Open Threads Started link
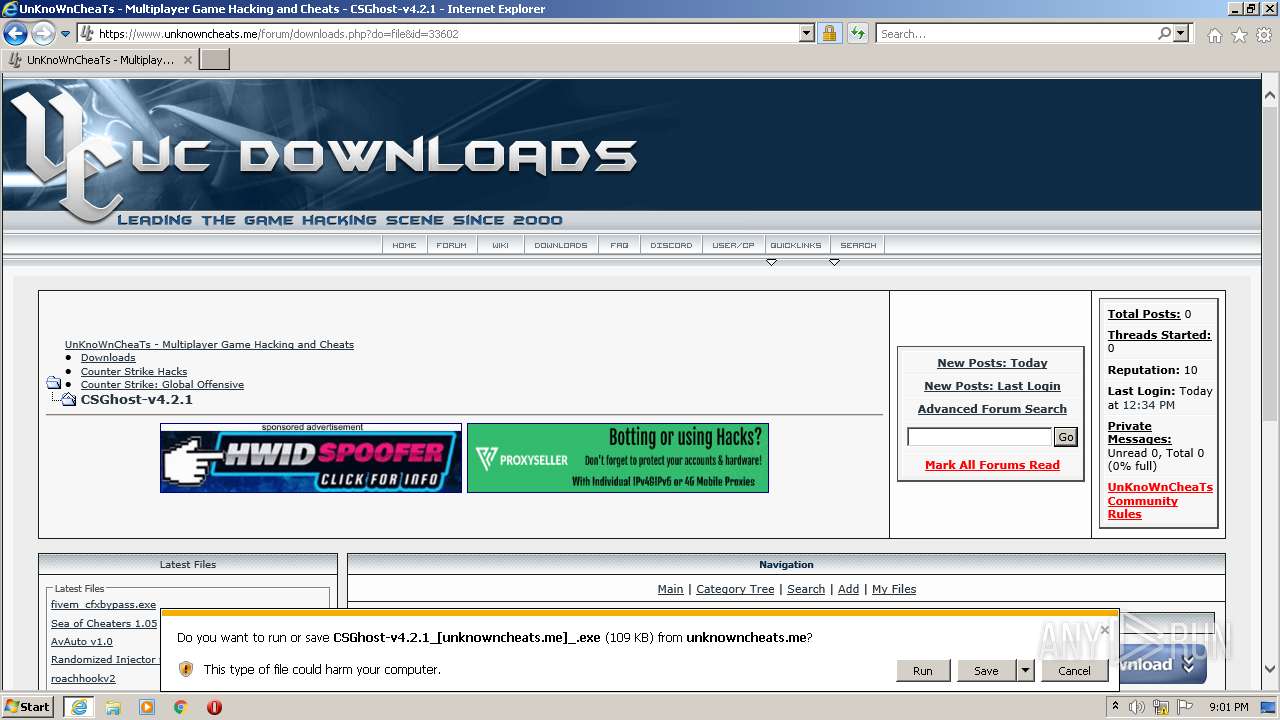Image resolution: width=1280 pixels, height=720 pixels. coord(1159,335)
